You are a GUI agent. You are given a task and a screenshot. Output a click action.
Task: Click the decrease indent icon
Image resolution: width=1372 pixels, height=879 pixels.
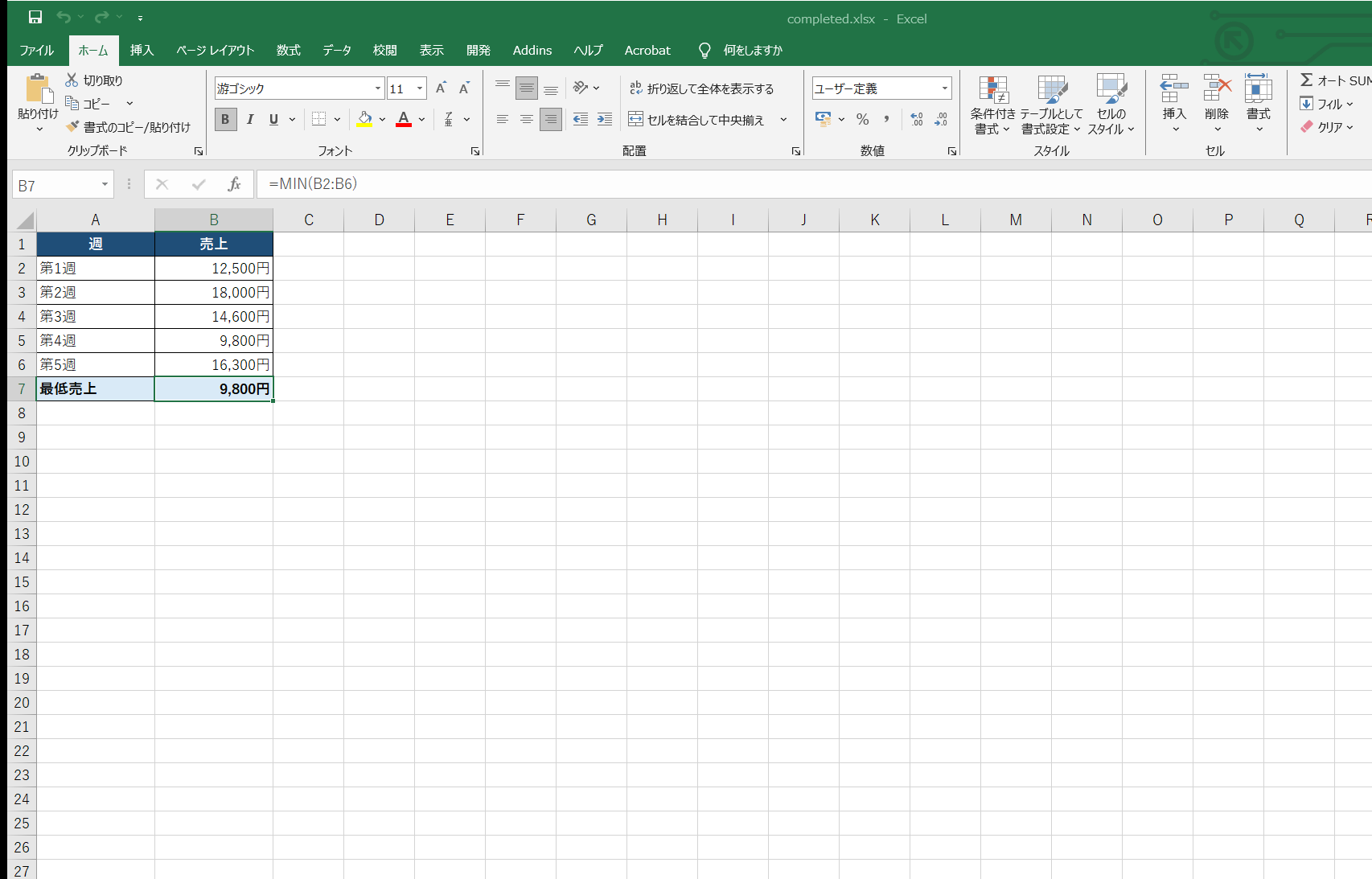tap(581, 119)
